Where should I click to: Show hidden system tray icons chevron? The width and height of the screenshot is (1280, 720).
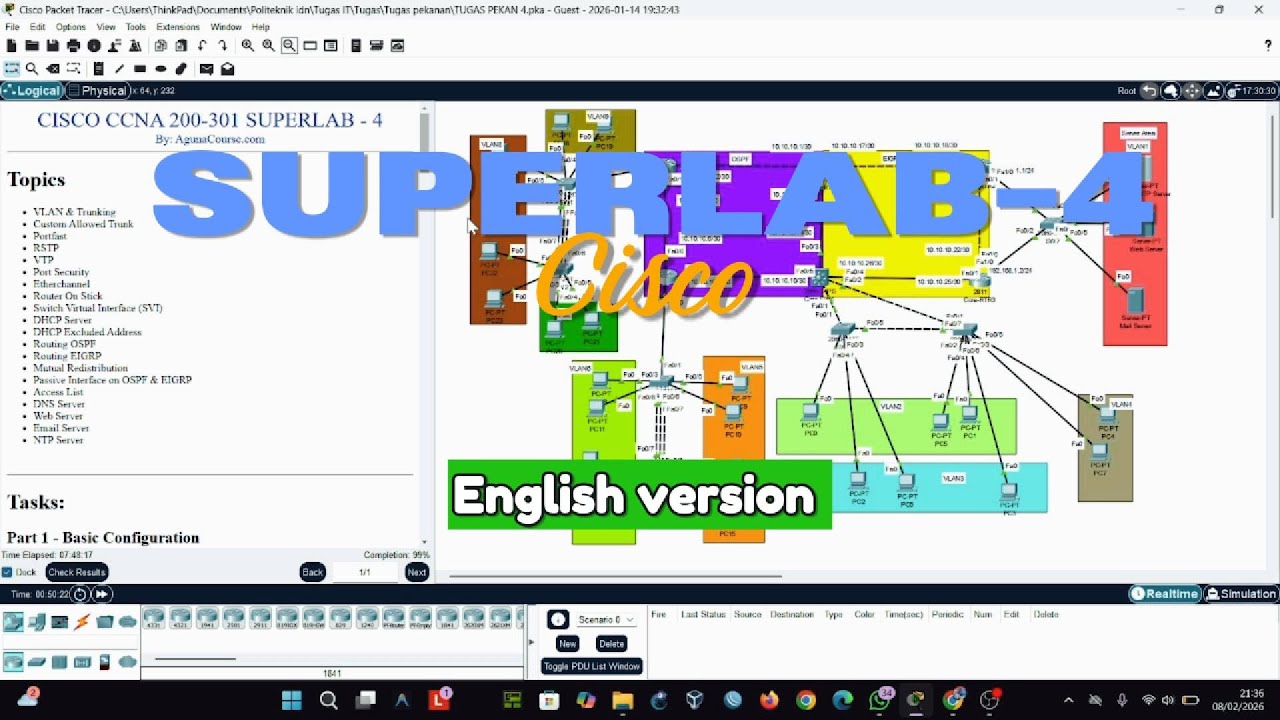click(1068, 700)
